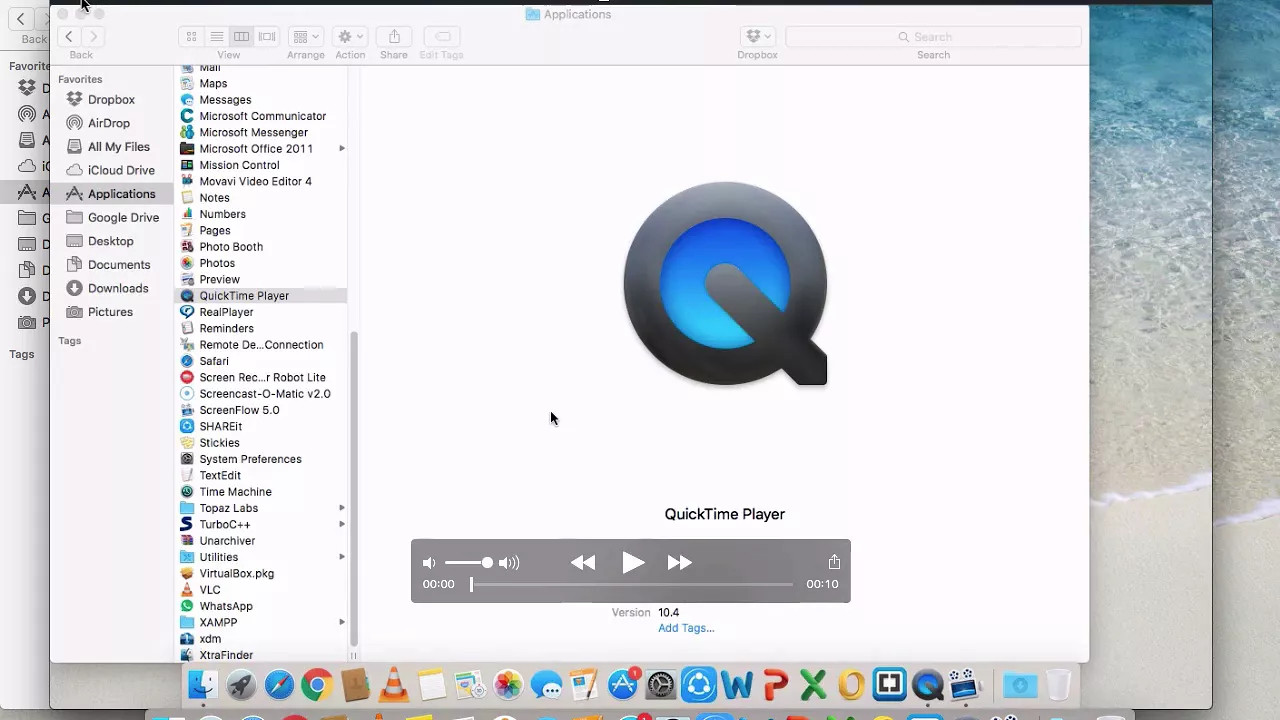The image size is (1280, 720).
Task: Select All My Files in sidebar
Action: 119,147
